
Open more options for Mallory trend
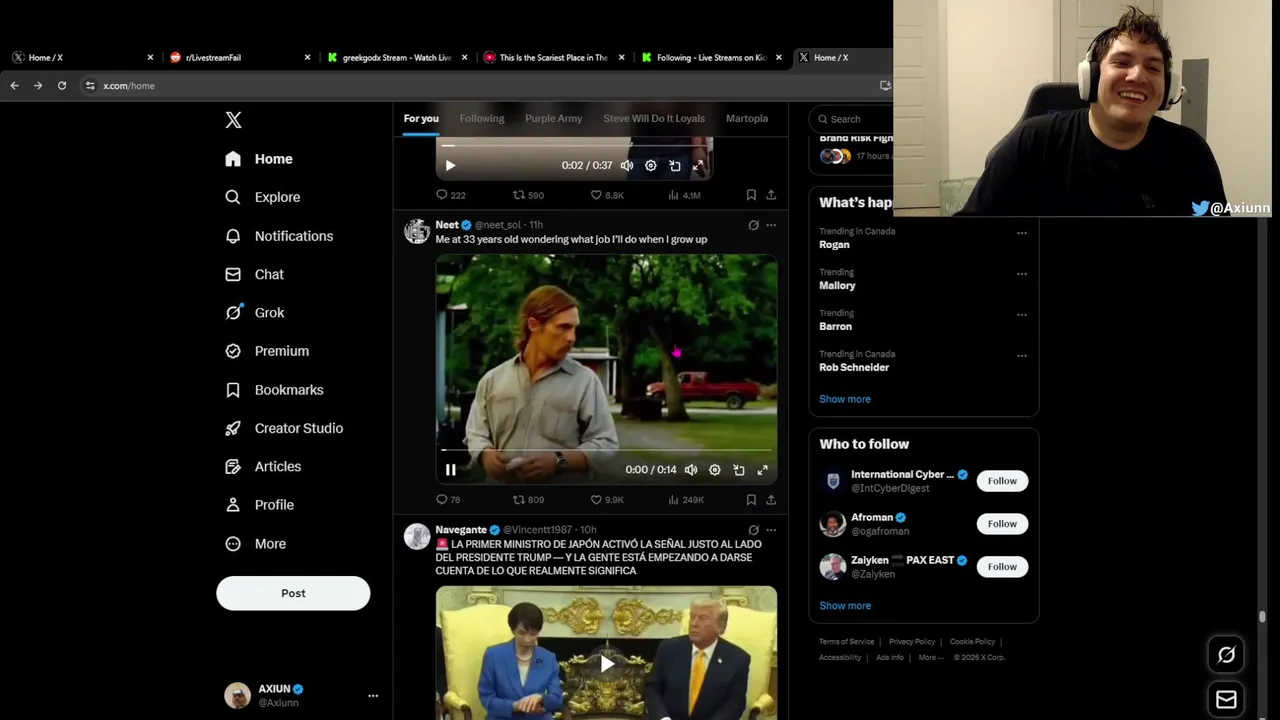(x=1022, y=274)
